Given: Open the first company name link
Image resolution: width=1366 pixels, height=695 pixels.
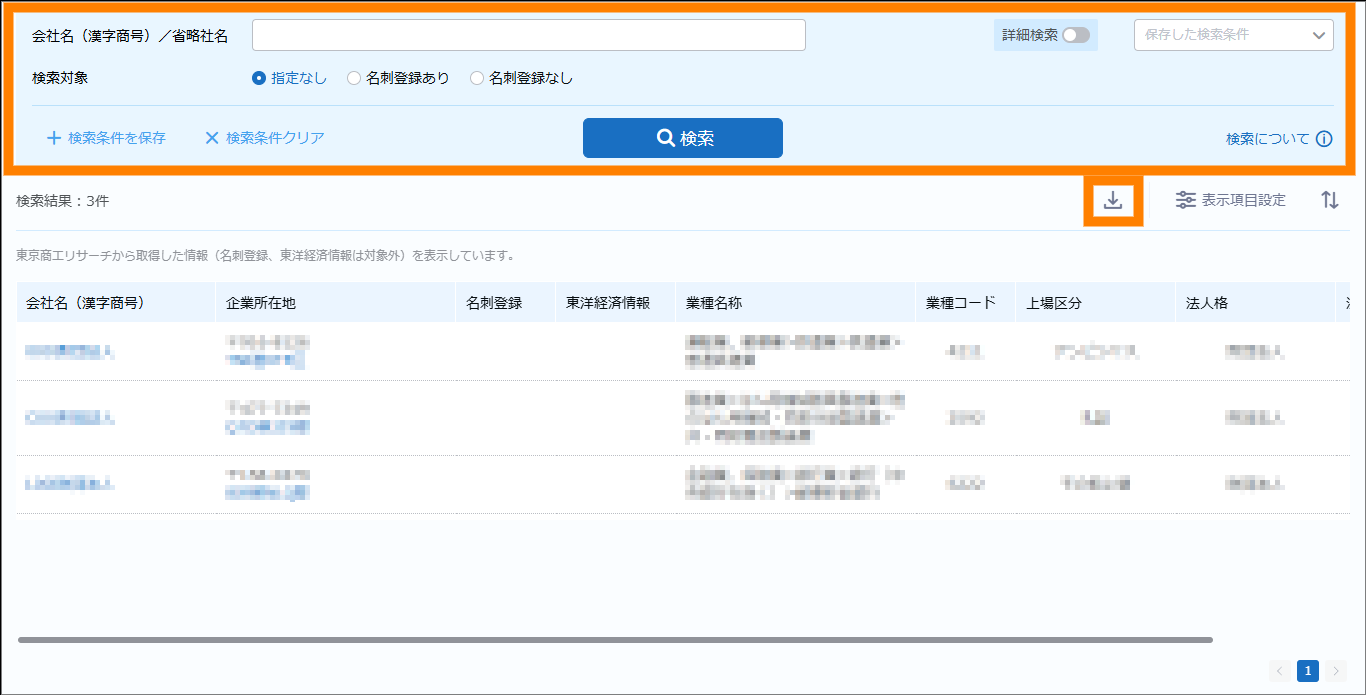Looking at the screenshot, I should (x=69, y=351).
